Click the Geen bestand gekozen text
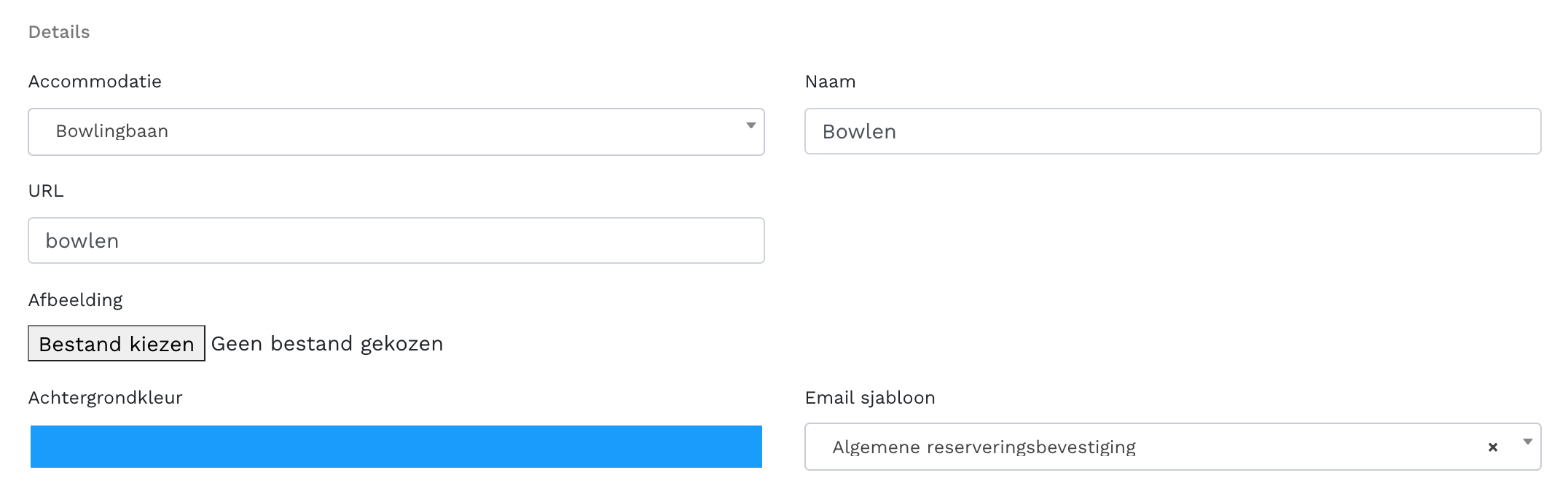 tap(327, 343)
